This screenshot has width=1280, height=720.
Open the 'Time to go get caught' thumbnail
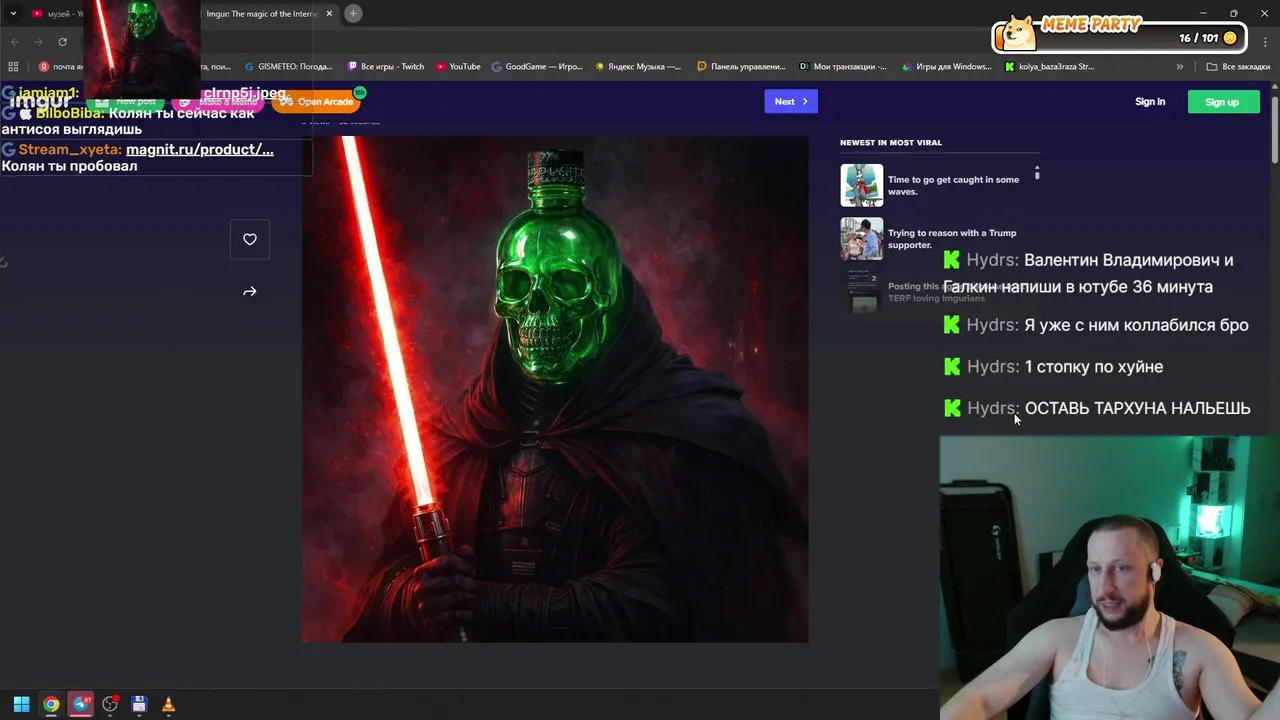pos(862,185)
